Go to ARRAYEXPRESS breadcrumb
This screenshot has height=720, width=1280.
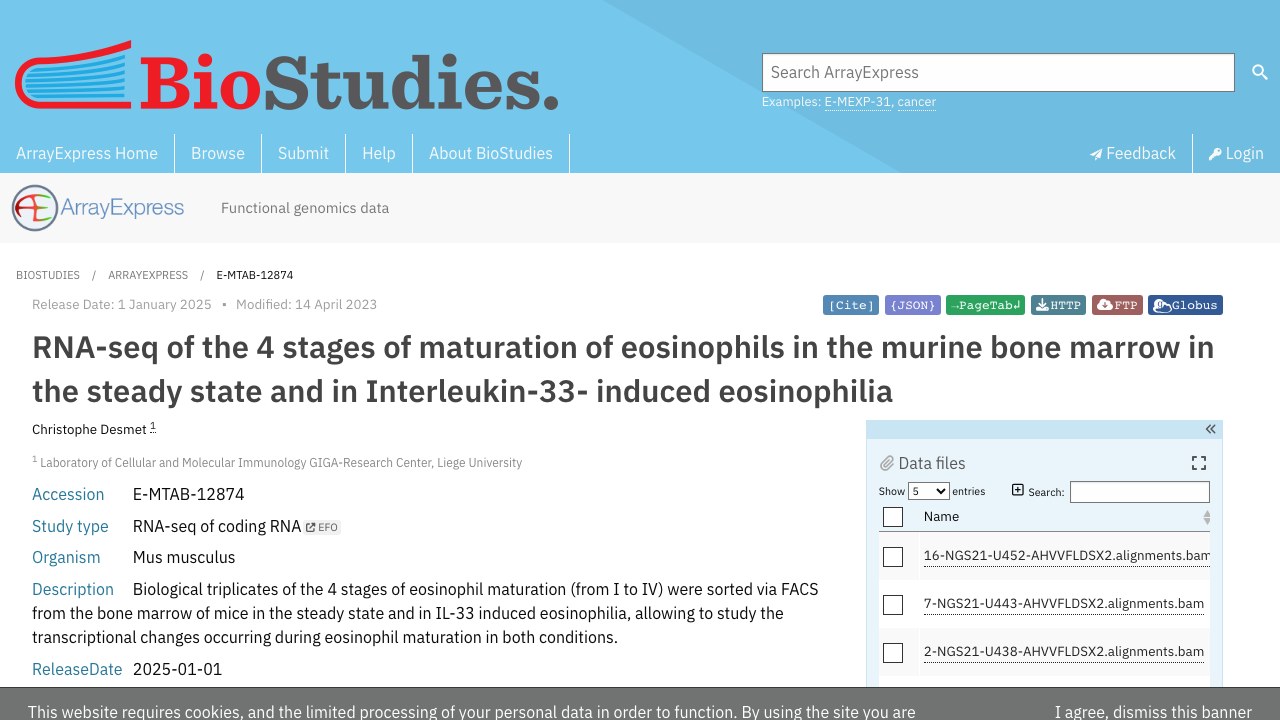tap(148, 275)
